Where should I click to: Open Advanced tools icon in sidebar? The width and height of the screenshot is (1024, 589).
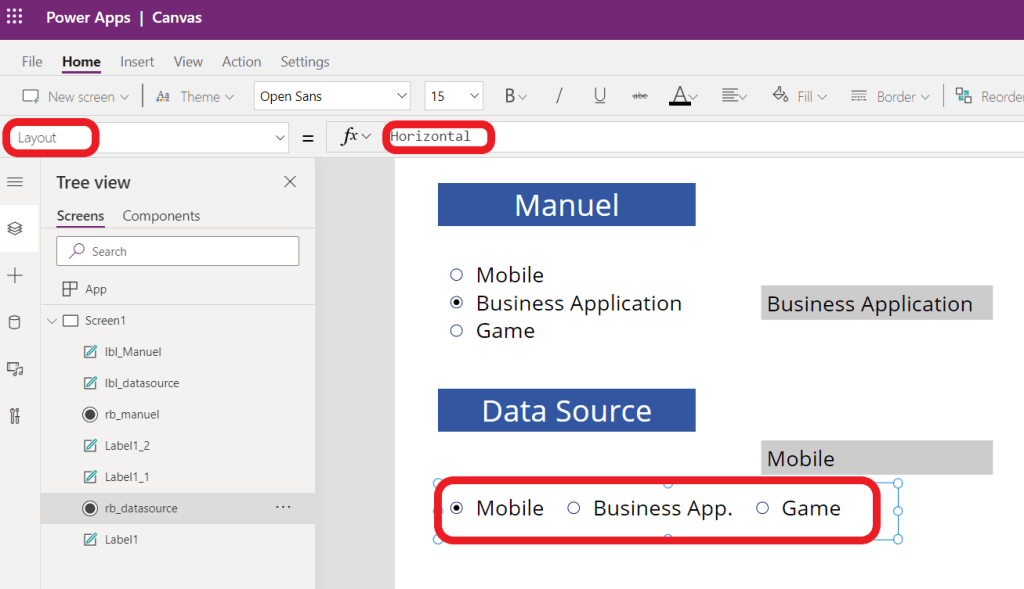point(15,416)
